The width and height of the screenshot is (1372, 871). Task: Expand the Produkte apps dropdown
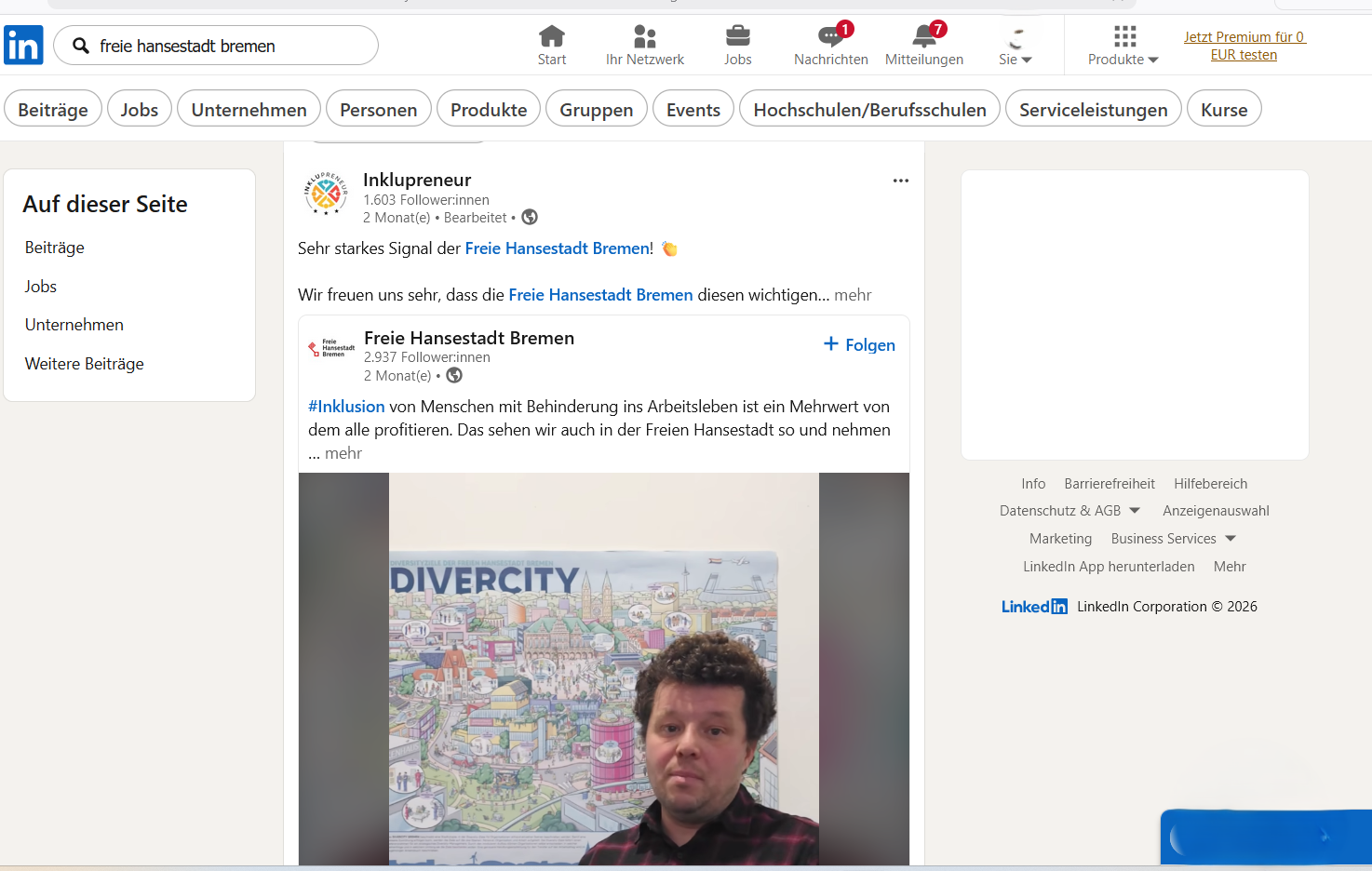pyautogui.click(x=1123, y=47)
